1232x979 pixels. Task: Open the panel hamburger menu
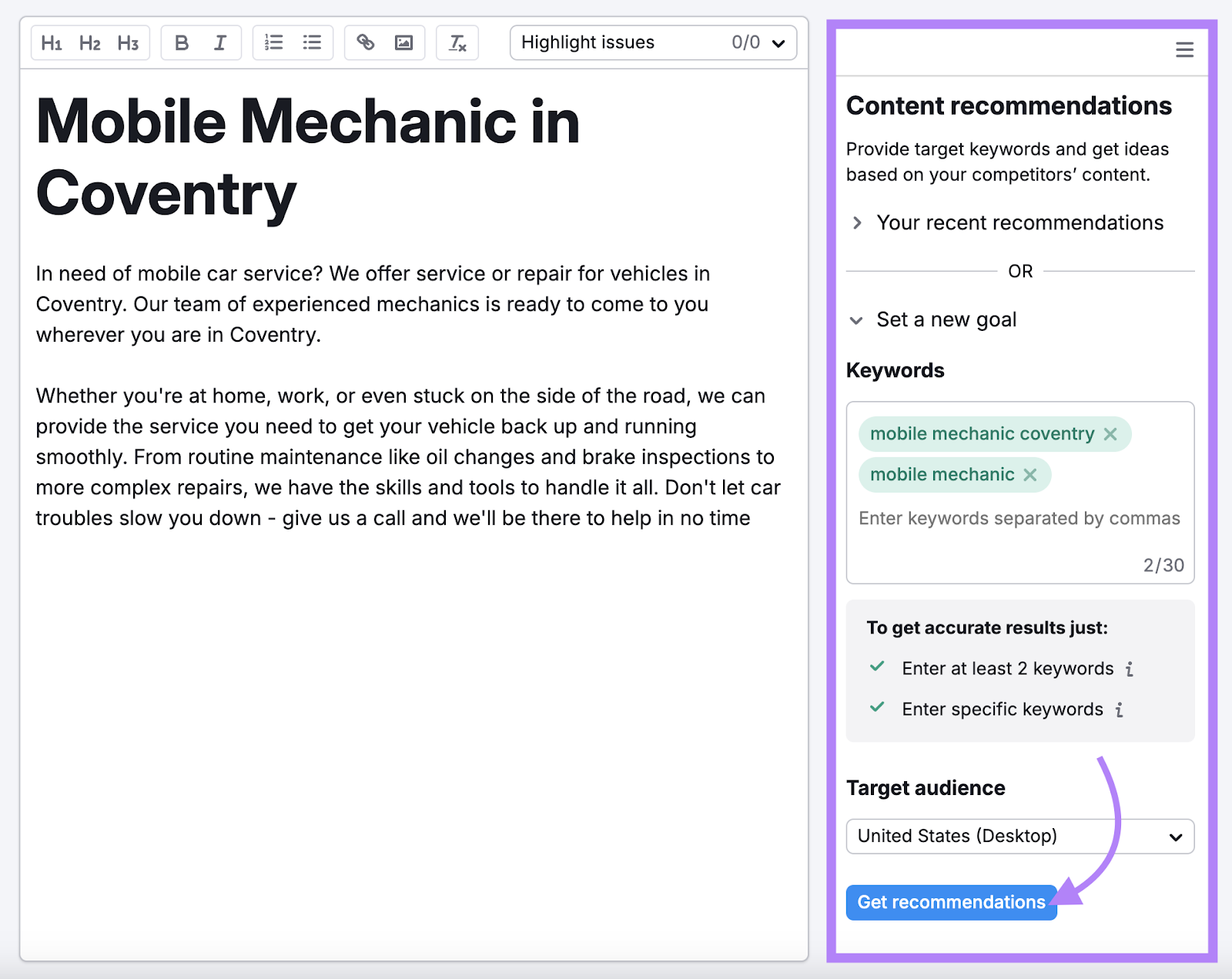(1184, 49)
